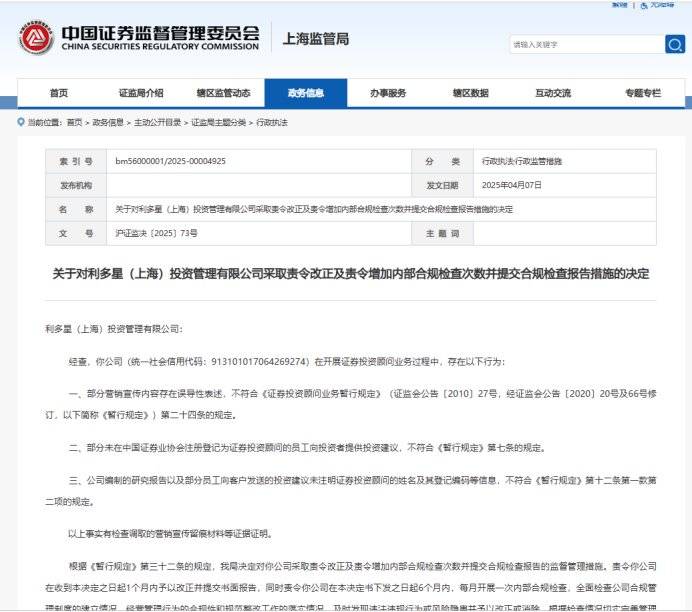Image resolution: width=692 pixels, height=612 pixels.
Task: Click 首页 in the breadcrumb
Action: point(75,122)
